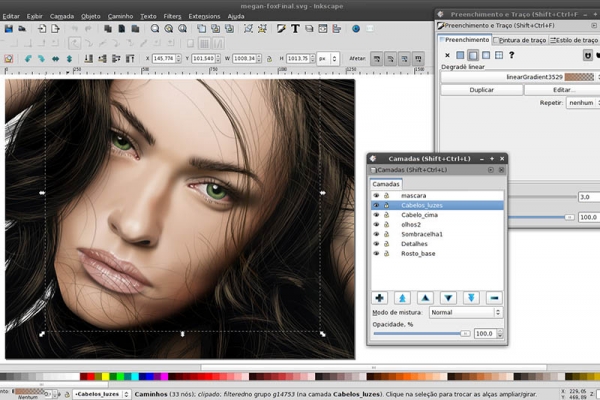Toggle width/height ratio lock icon
Image resolution: width=600 pixels, height=400 pixels.
pos(269,59)
